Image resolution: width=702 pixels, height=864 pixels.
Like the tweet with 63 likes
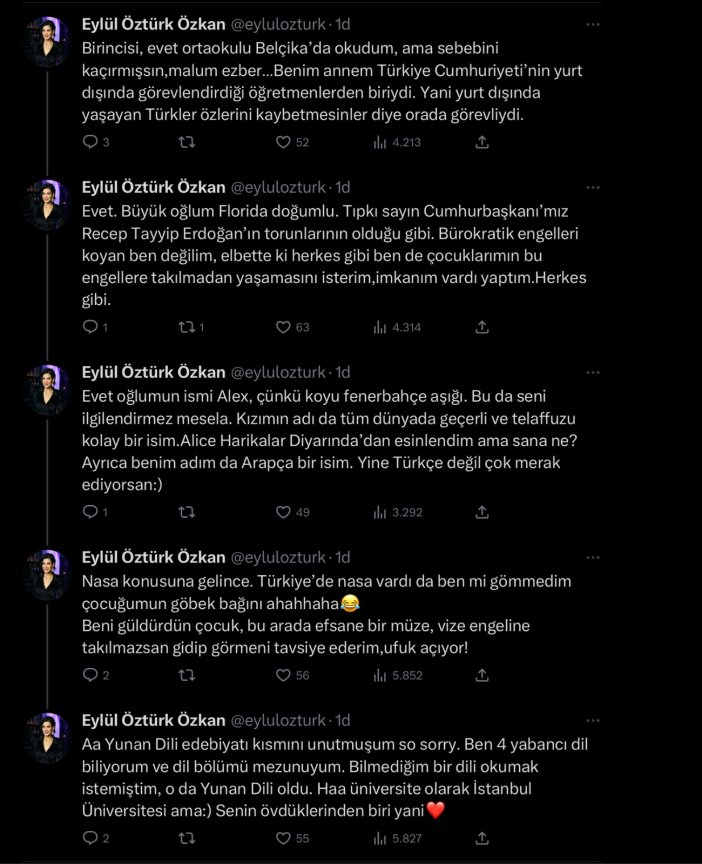pyautogui.click(x=282, y=327)
